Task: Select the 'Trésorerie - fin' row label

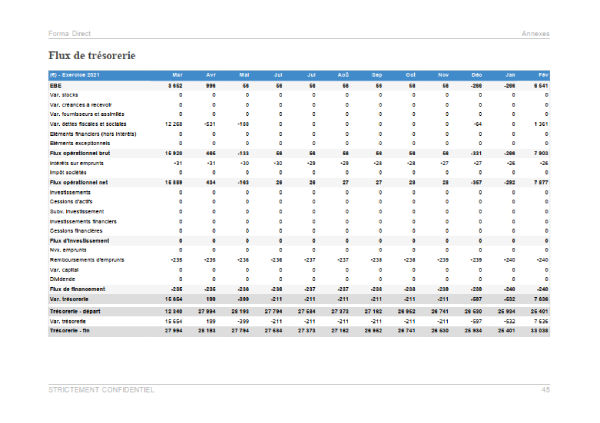Action: click(71, 331)
